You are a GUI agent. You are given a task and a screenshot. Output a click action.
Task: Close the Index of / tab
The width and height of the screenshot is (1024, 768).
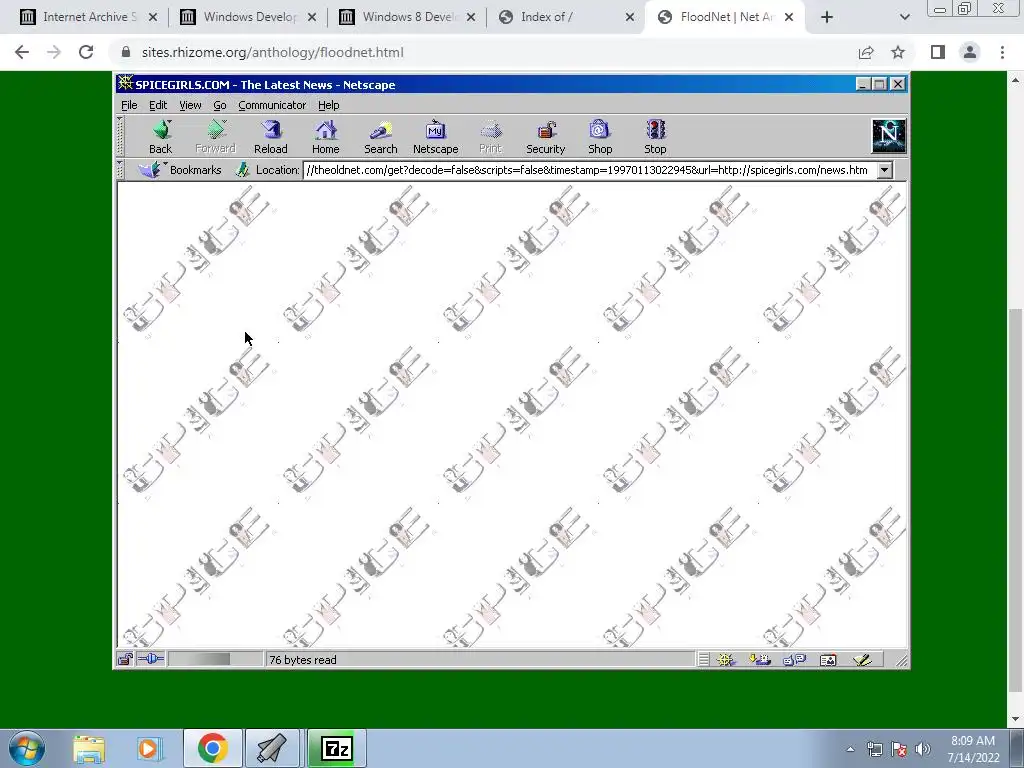pyautogui.click(x=630, y=17)
